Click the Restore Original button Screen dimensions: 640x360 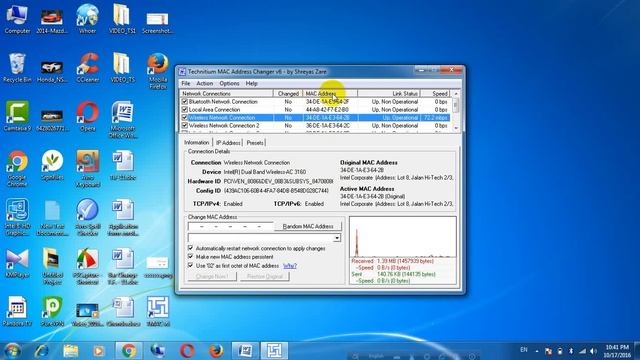tap(264, 276)
